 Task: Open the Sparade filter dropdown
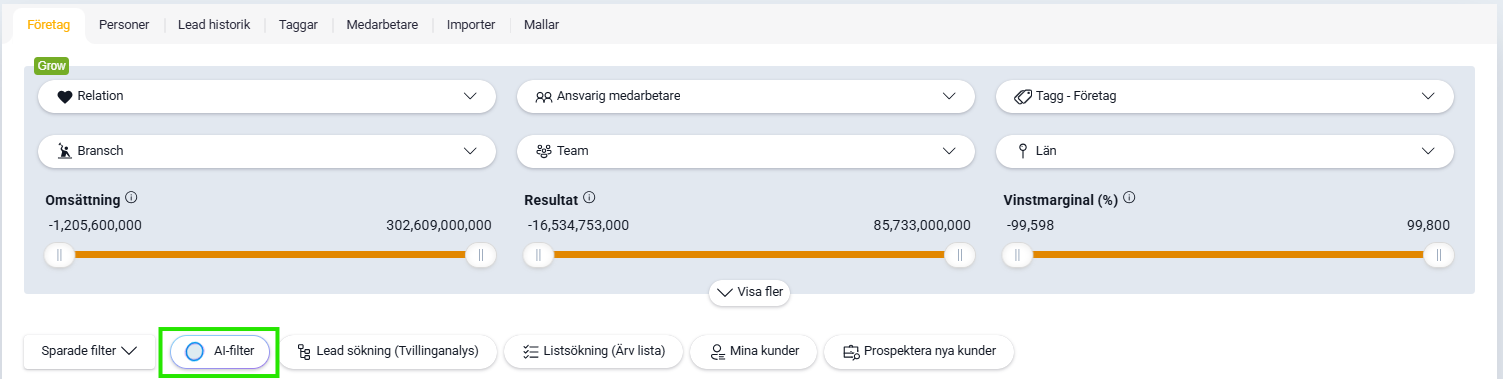pyautogui.click(x=88, y=351)
